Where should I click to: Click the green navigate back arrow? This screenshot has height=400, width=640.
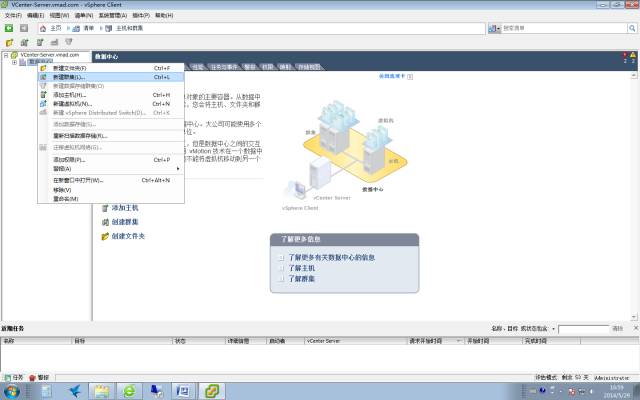[x=9, y=28]
